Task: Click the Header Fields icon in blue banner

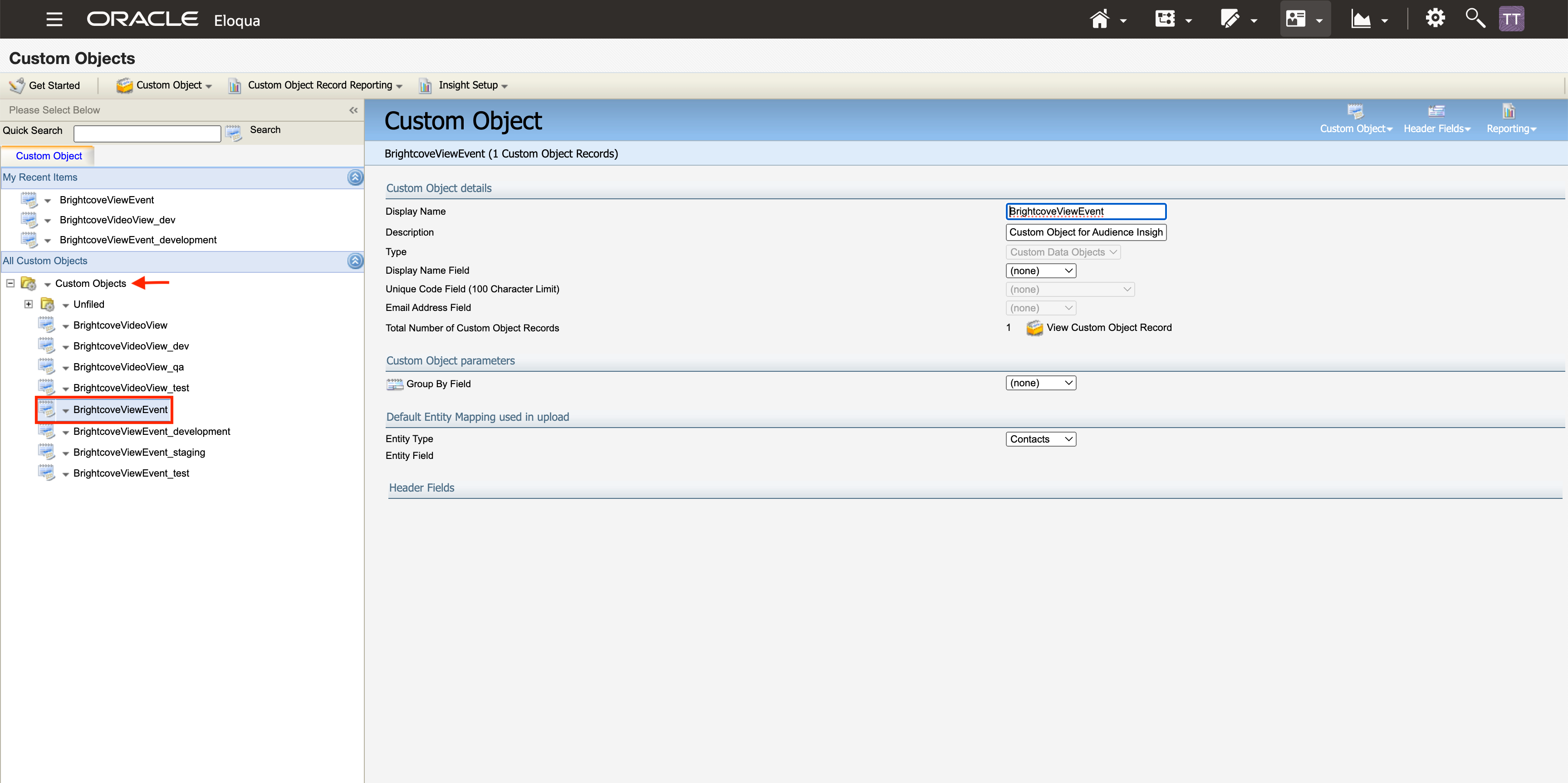Action: coord(1436,111)
